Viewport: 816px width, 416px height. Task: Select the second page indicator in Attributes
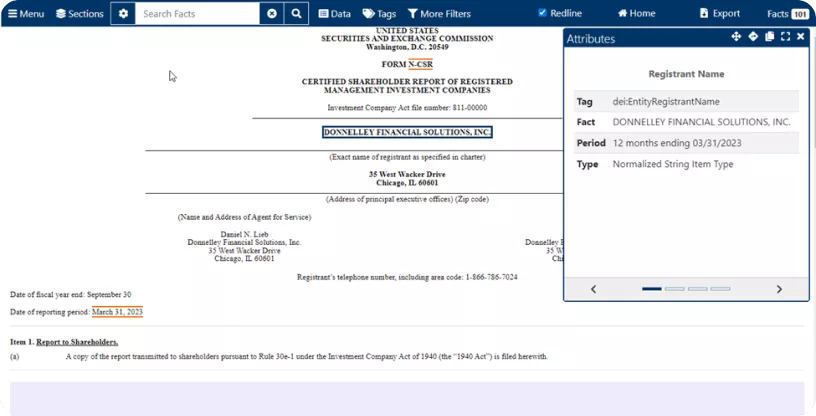[674, 289]
